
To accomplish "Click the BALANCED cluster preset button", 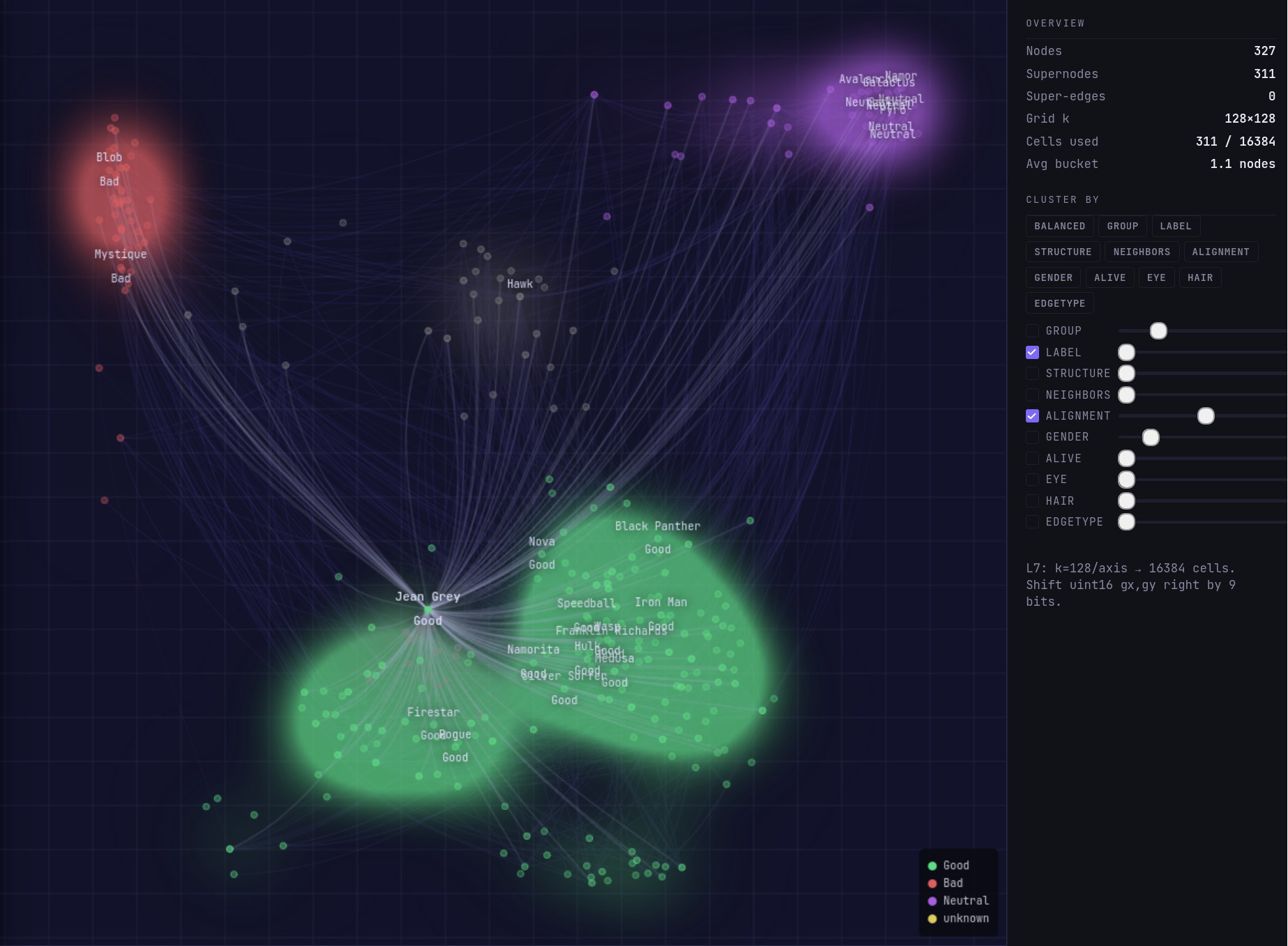I will click(1059, 226).
